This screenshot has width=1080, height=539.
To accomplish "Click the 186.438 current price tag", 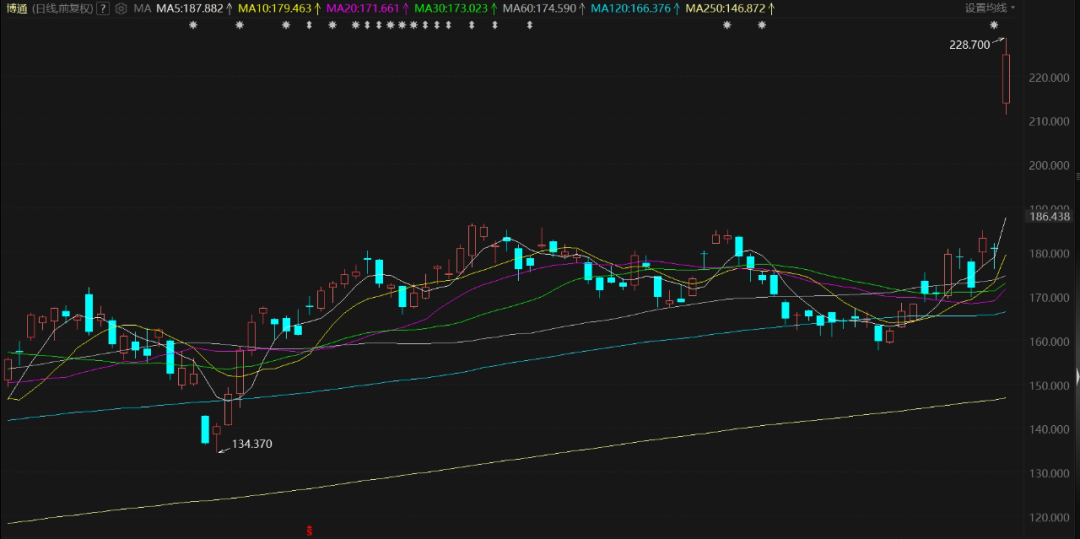I will point(1049,216).
